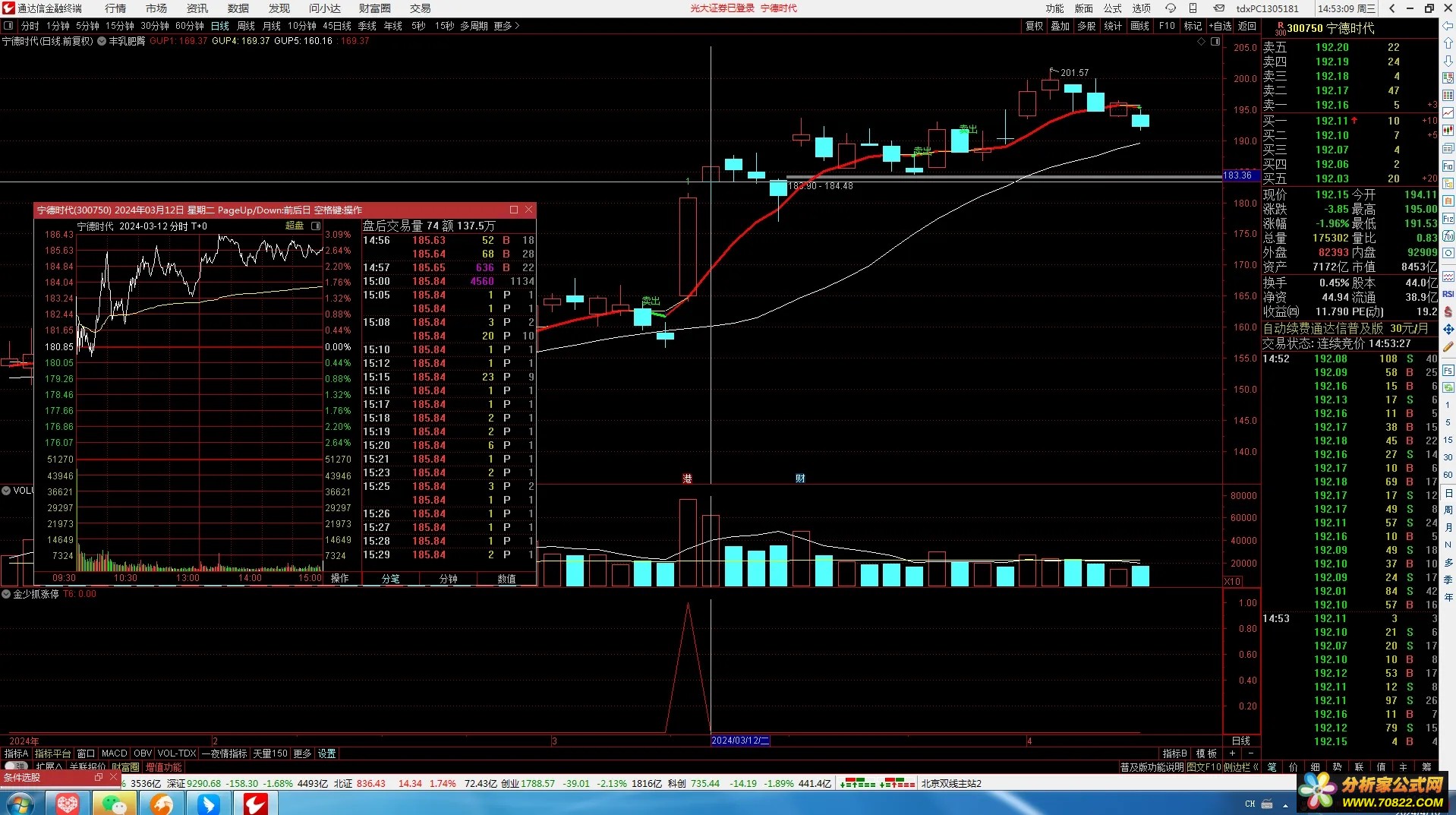Select the 分笔 tab in popup
Screen dimensions: 1456x815
[x=390, y=579]
